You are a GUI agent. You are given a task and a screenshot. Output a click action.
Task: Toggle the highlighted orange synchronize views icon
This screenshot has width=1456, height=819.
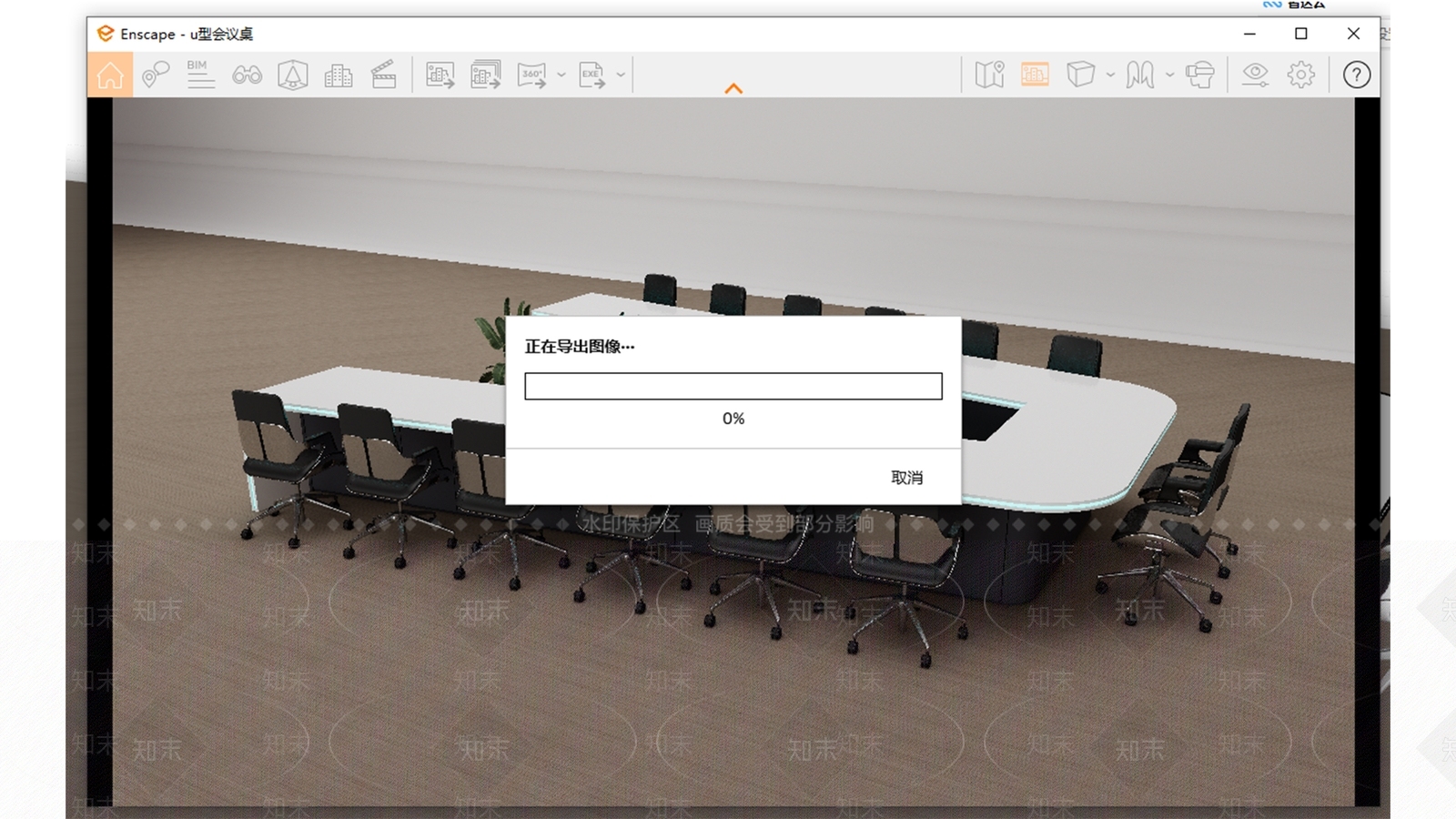pyautogui.click(x=1035, y=75)
